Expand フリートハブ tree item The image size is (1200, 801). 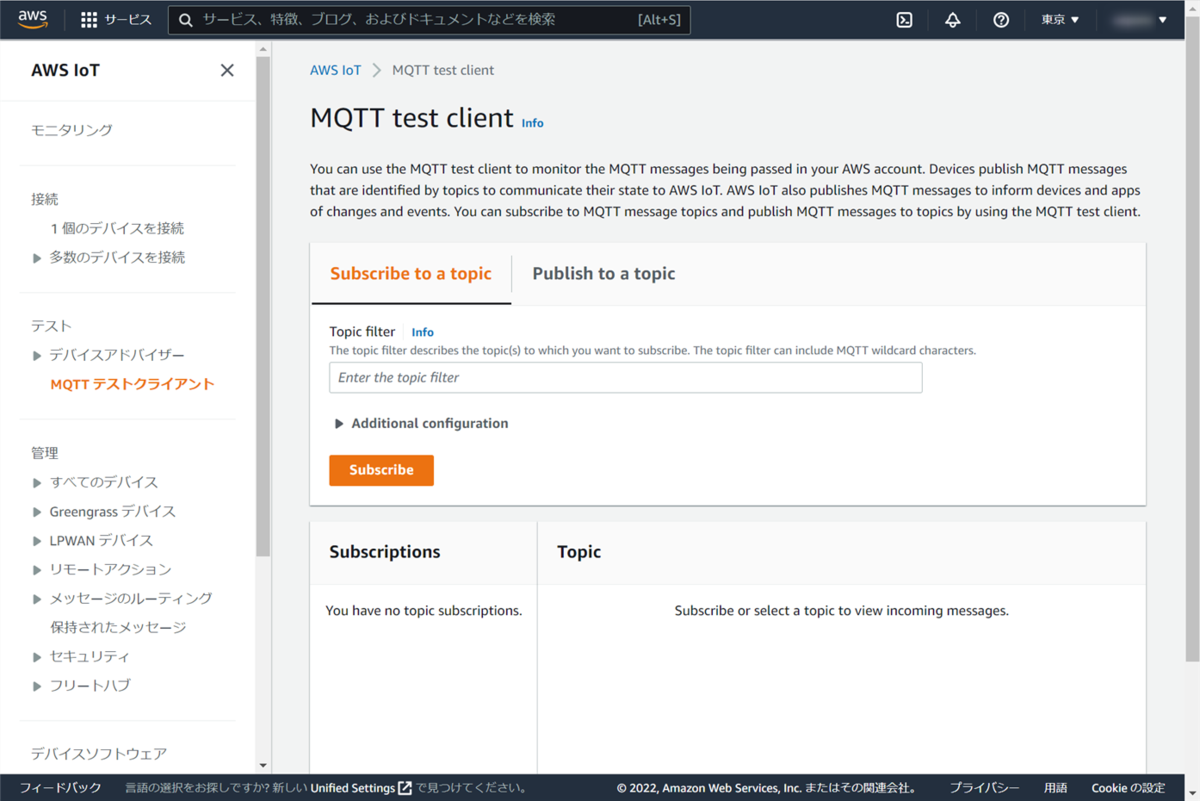(37, 686)
